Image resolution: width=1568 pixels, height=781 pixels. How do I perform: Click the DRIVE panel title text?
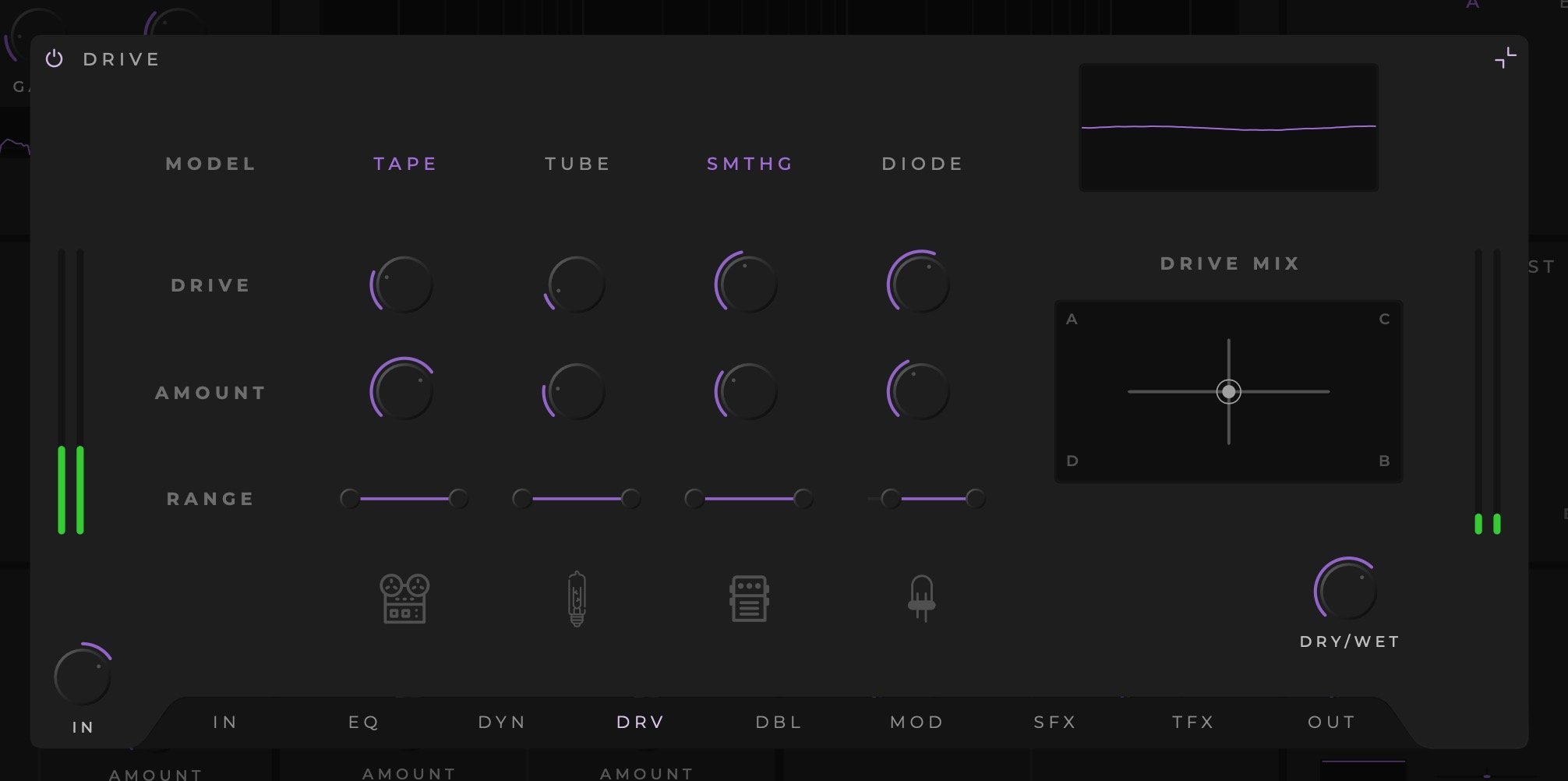122,59
